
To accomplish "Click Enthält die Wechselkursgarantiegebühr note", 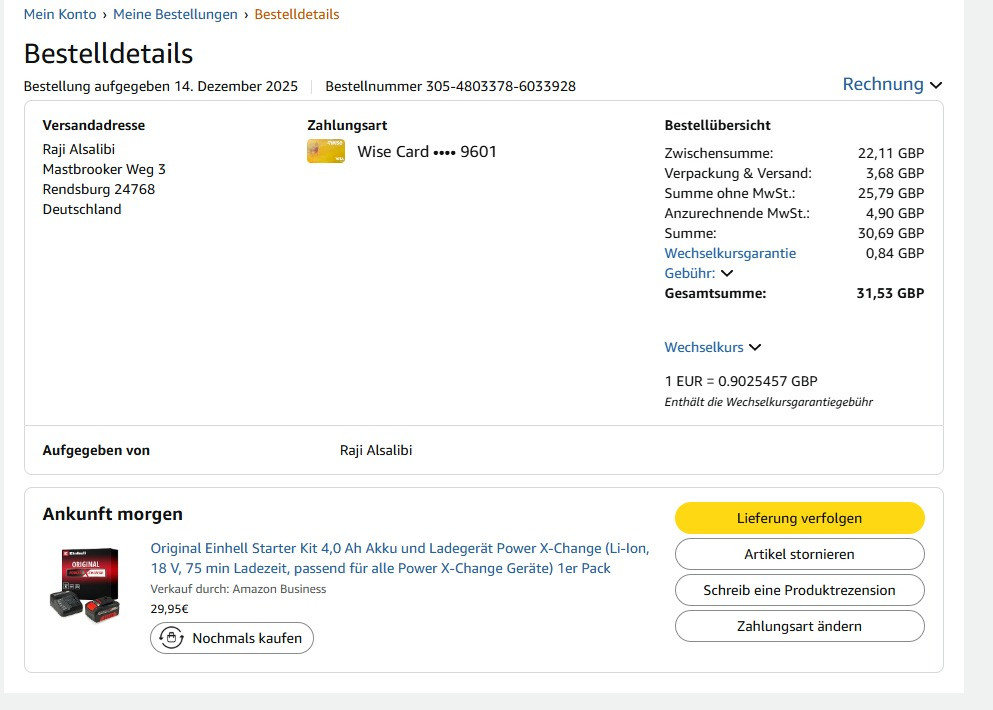I will click(x=768, y=402).
